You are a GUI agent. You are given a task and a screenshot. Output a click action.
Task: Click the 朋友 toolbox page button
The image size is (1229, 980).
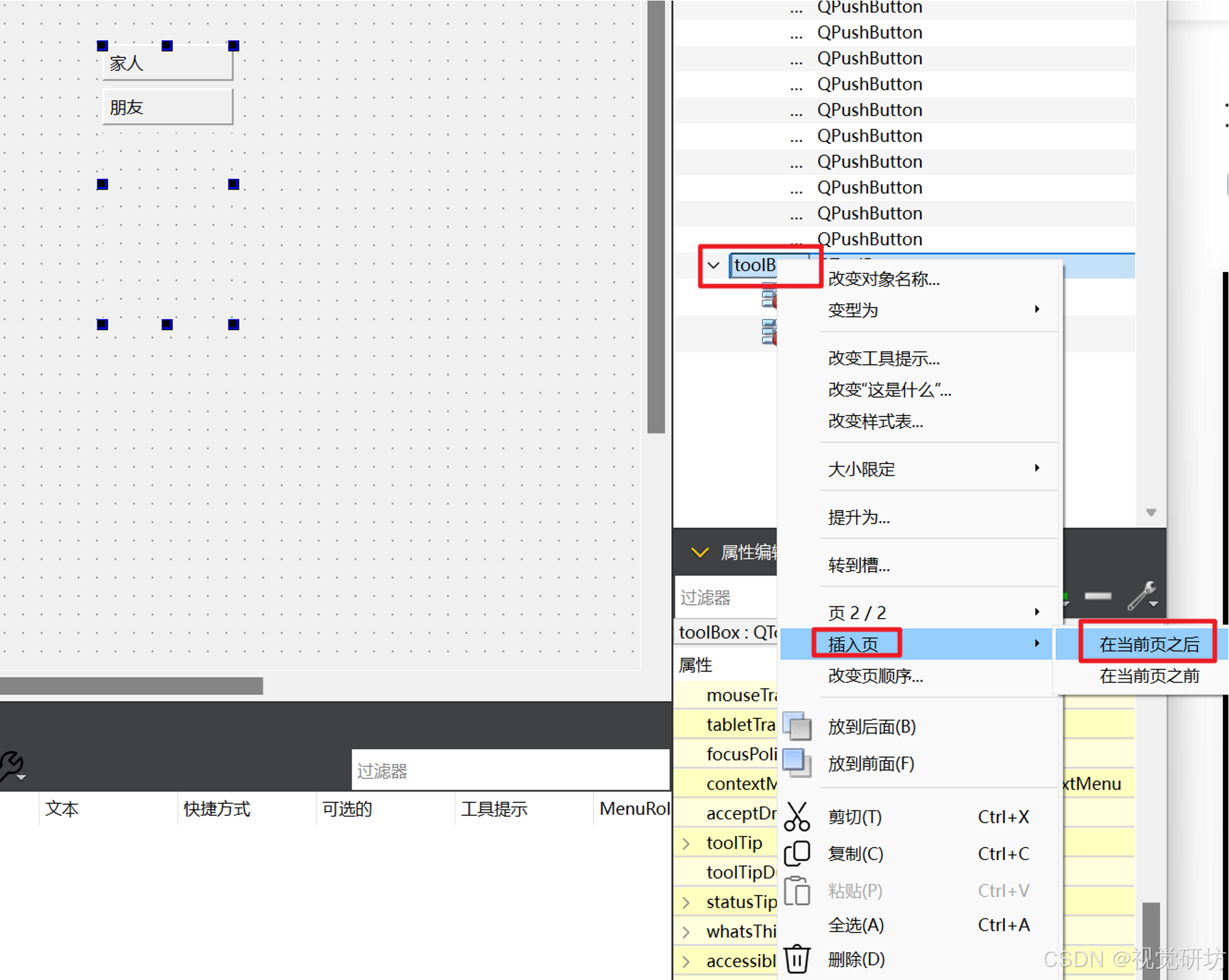pyautogui.click(x=167, y=107)
